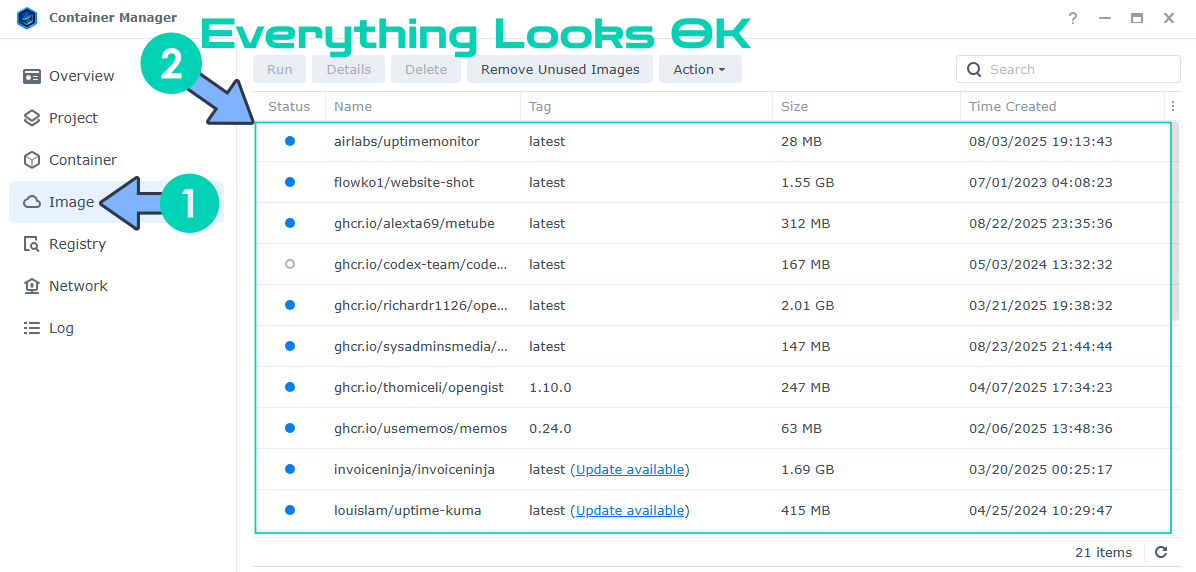Click the Container cube icon
The image size is (1196, 572).
[31, 160]
